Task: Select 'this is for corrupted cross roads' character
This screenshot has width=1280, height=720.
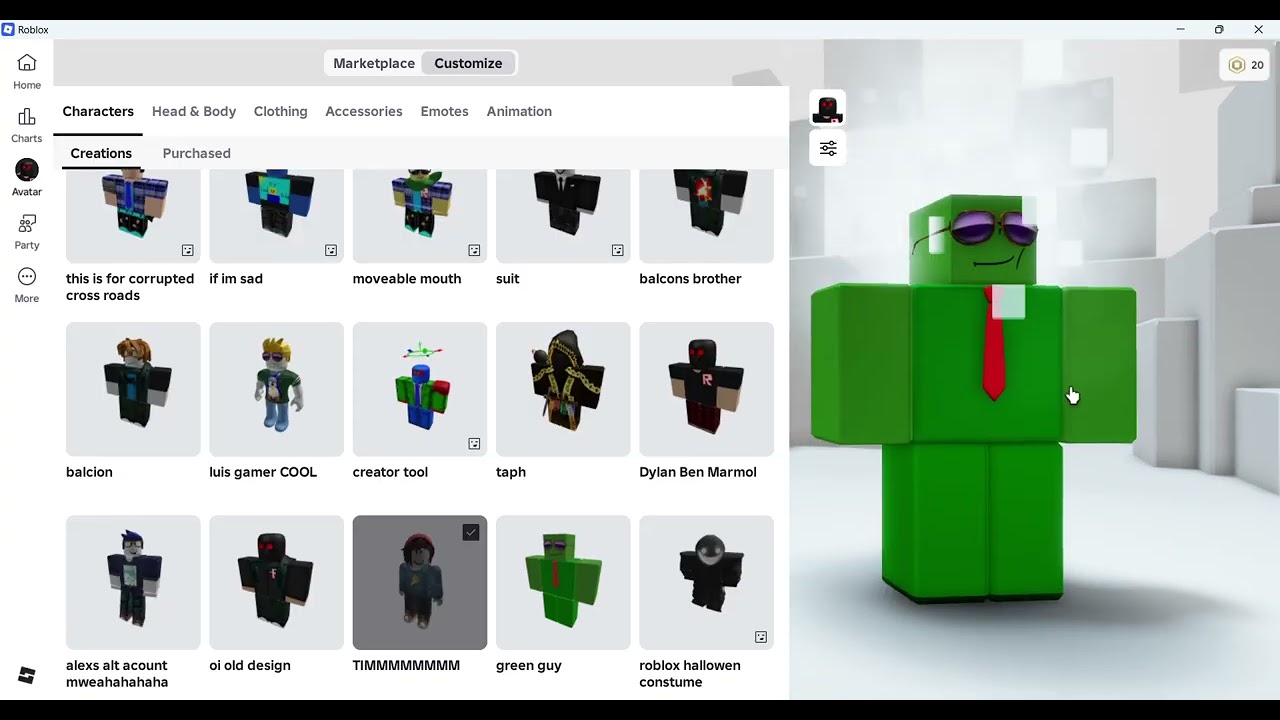Action: 133,216
